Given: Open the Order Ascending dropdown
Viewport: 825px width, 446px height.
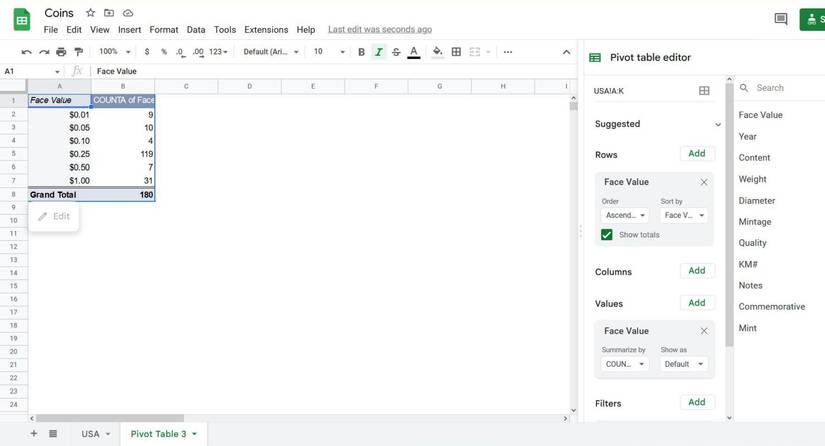Looking at the screenshot, I should [625, 215].
